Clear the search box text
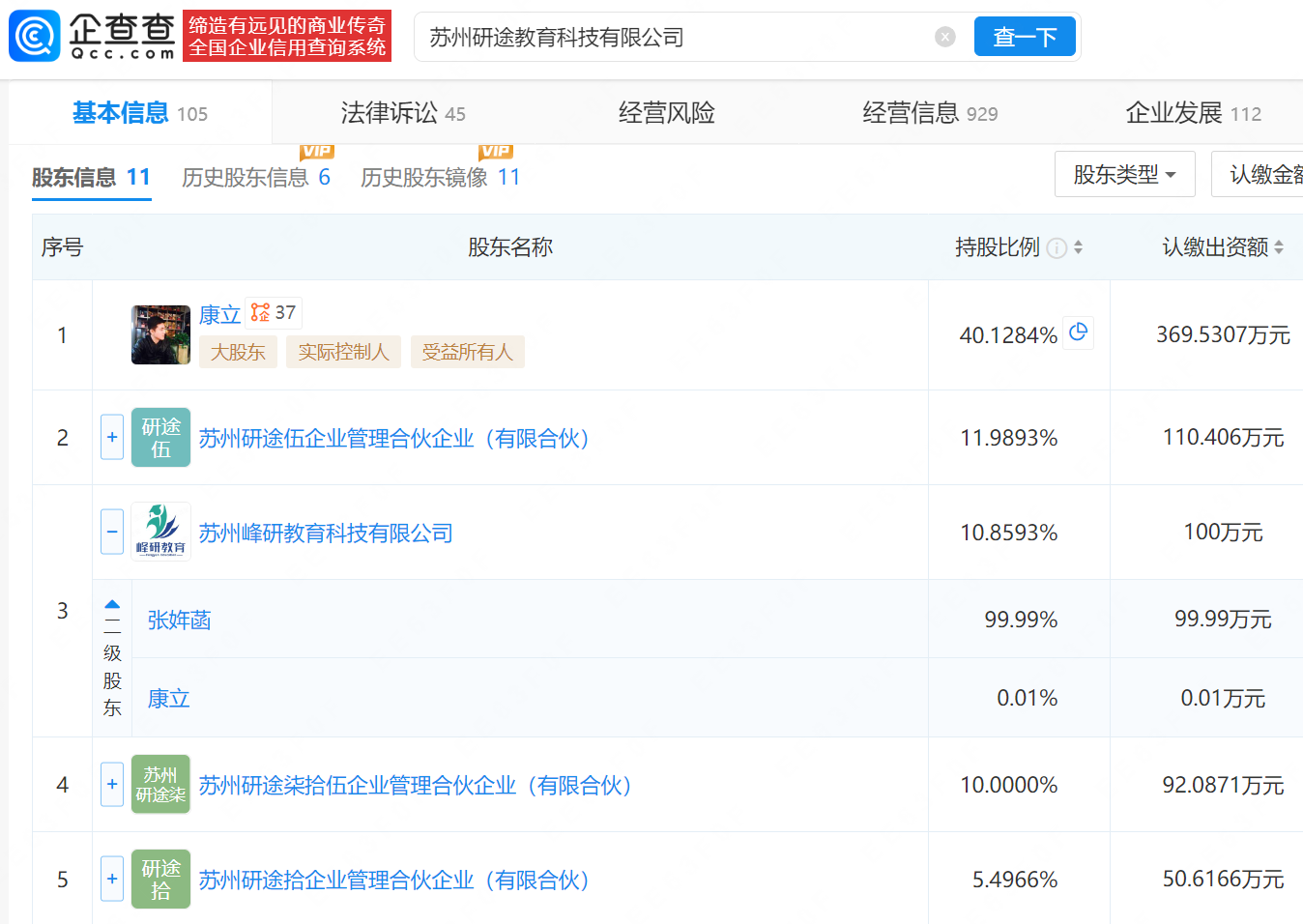The image size is (1303, 924). point(945,37)
